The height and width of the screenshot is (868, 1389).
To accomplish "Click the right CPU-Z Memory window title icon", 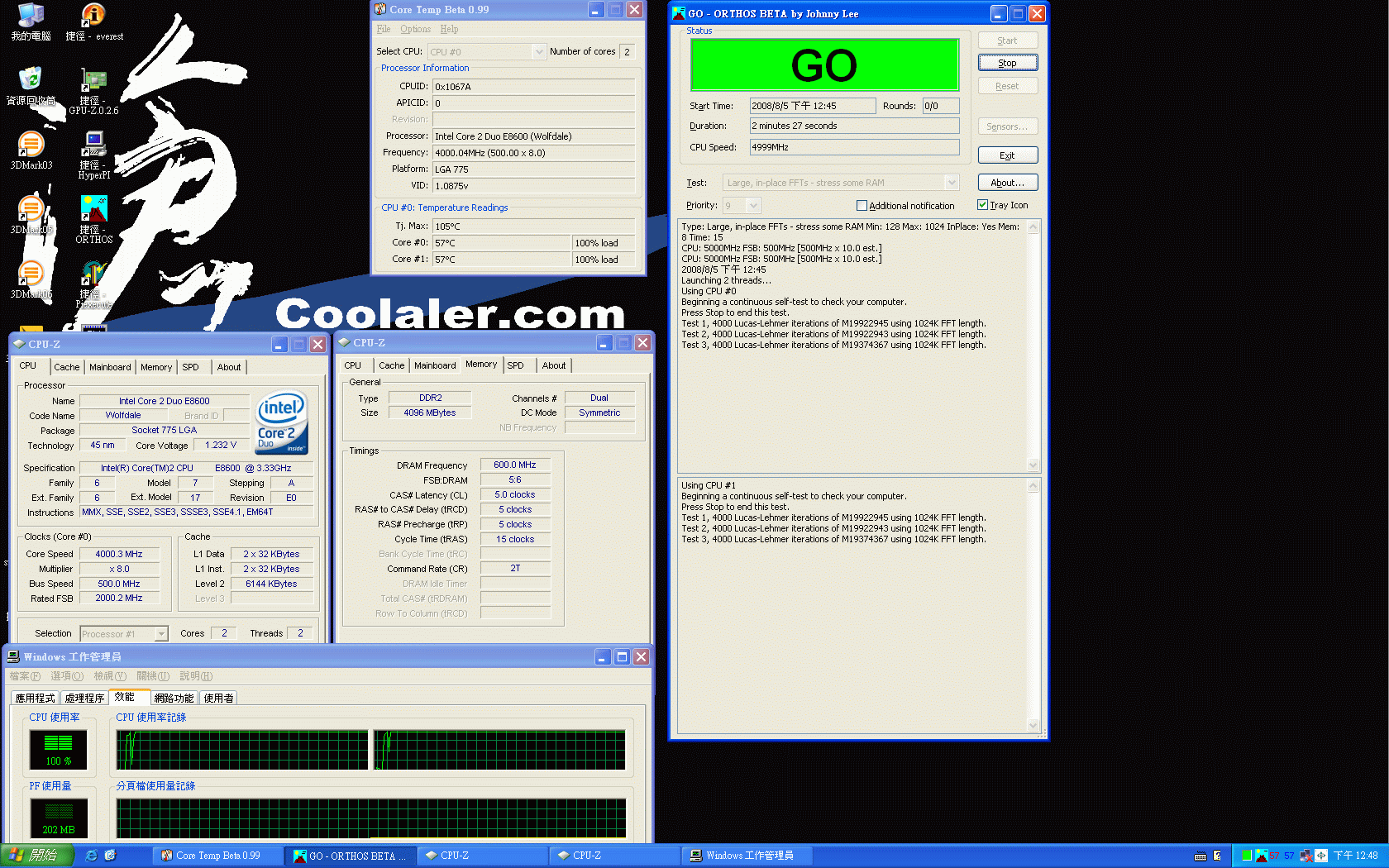I will click(x=344, y=342).
